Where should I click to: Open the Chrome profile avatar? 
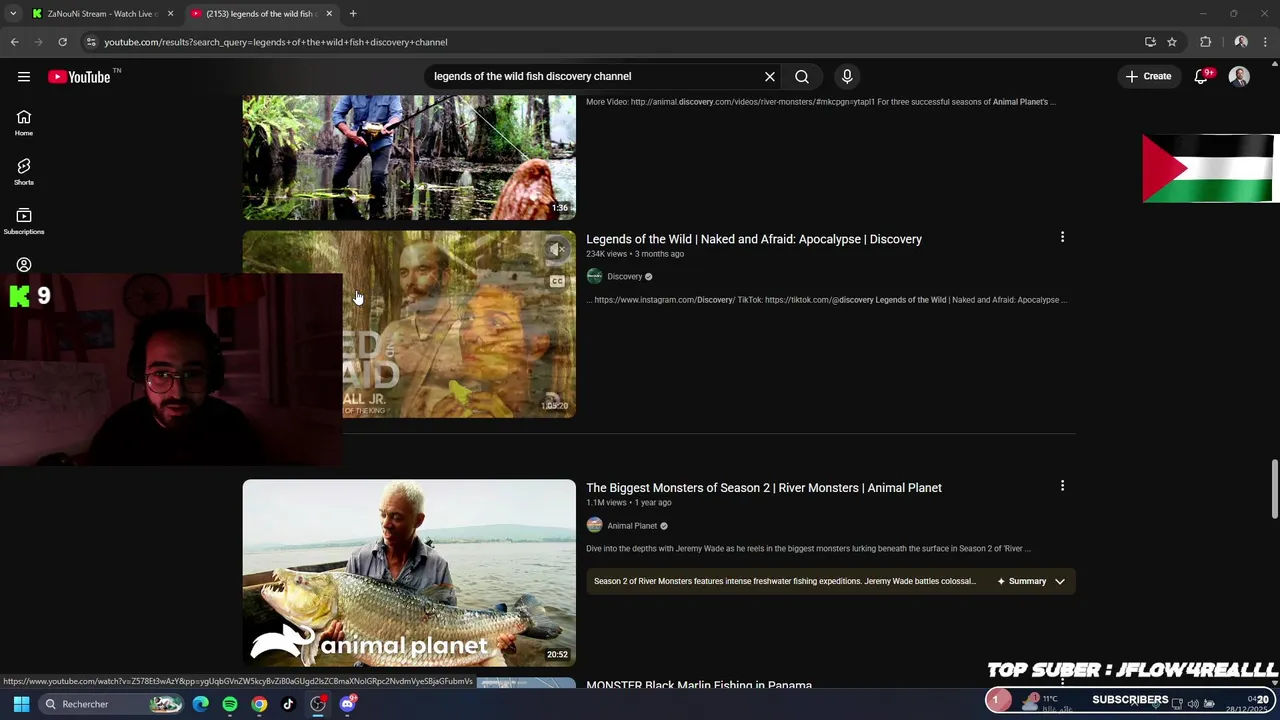click(x=1241, y=42)
